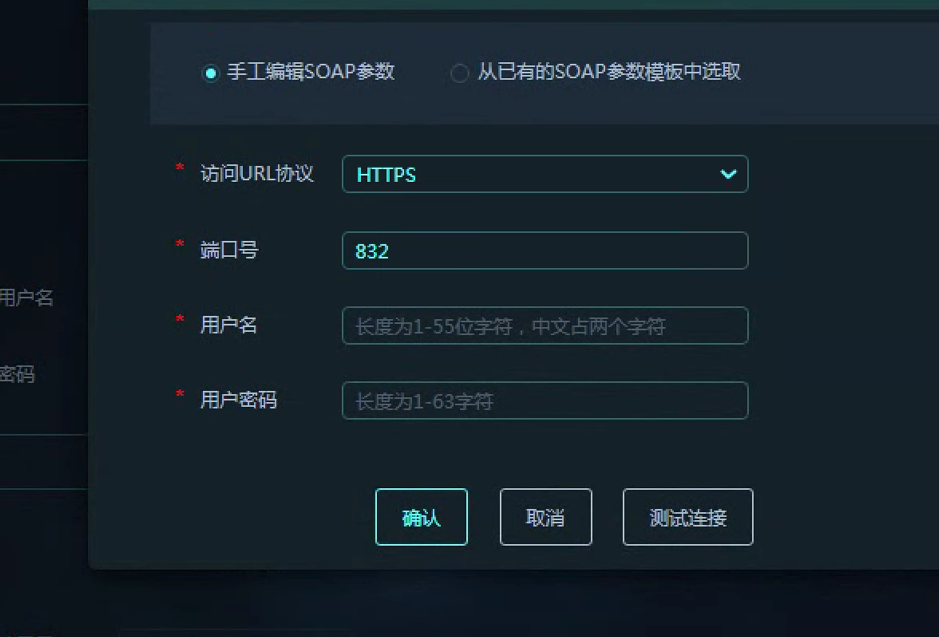
Task: Click the red asterisk beside 端口号
Action: [180, 245]
